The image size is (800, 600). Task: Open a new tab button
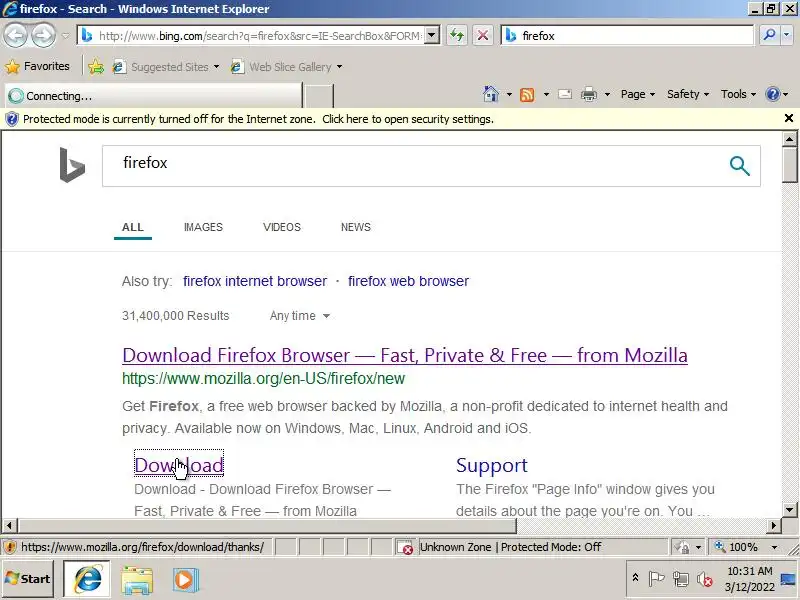click(319, 96)
